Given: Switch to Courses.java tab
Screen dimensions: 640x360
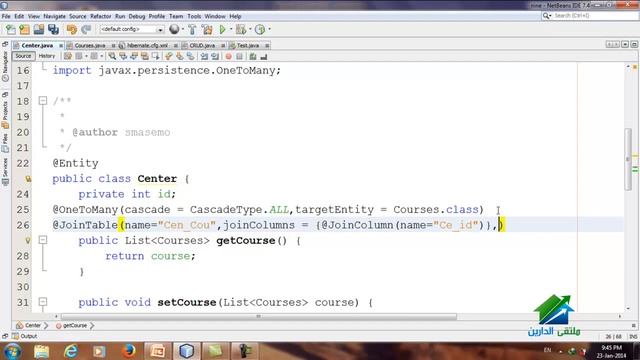Looking at the screenshot, I should click(x=90, y=45).
